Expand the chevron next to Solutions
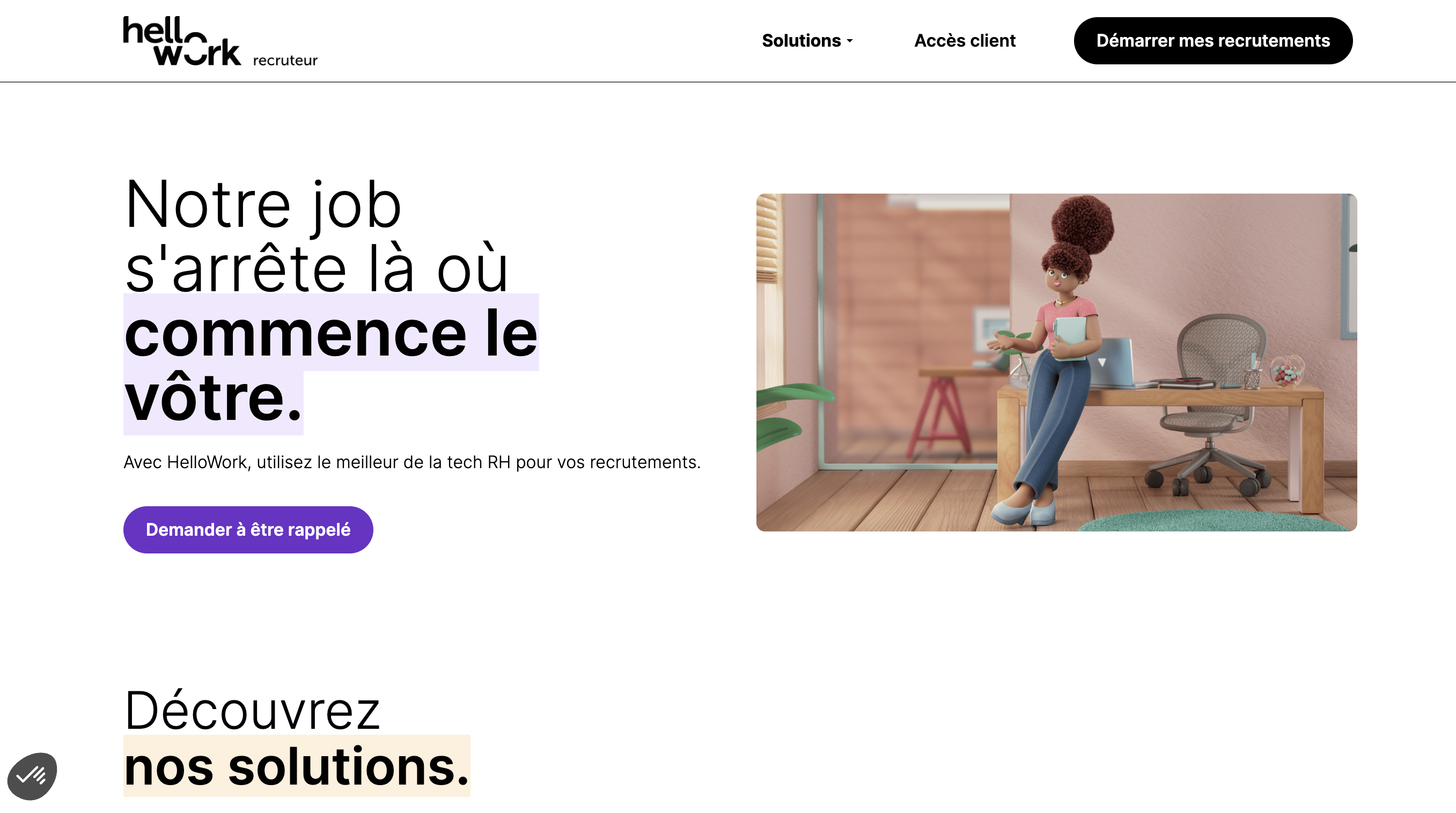This screenshot has width=1456, height=813. point(850,40)
